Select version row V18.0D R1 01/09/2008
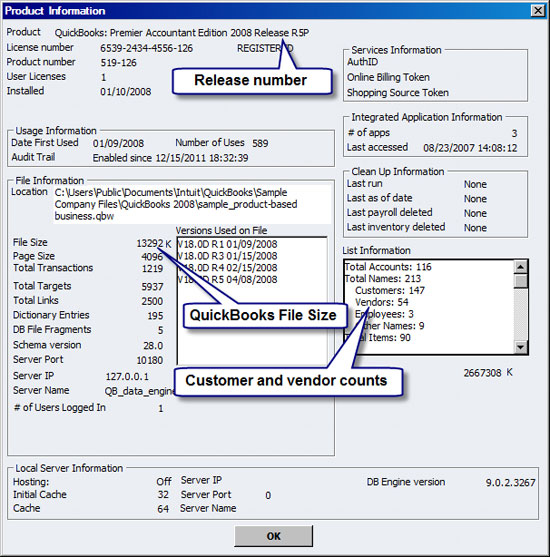 tap(227, 244)
